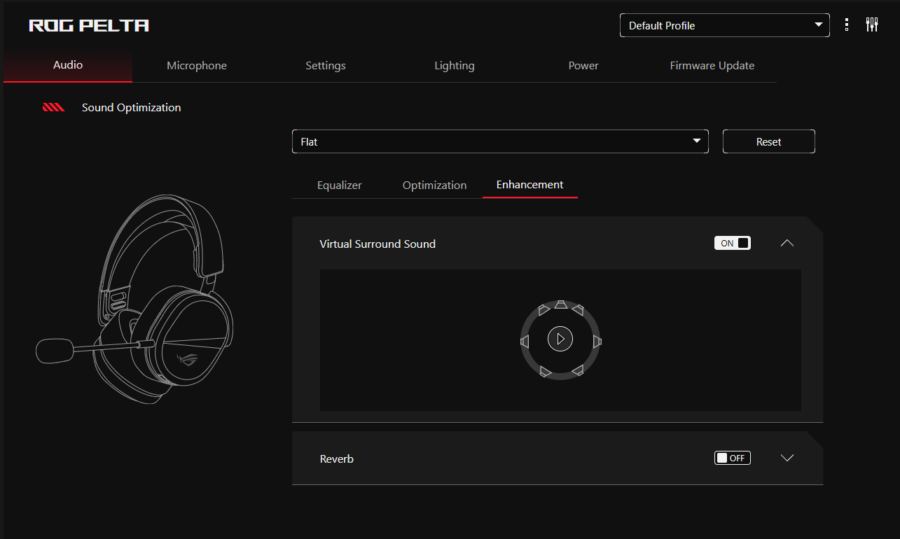
Task: Open the three-dot profile options menu
Action: coord(847,25)
